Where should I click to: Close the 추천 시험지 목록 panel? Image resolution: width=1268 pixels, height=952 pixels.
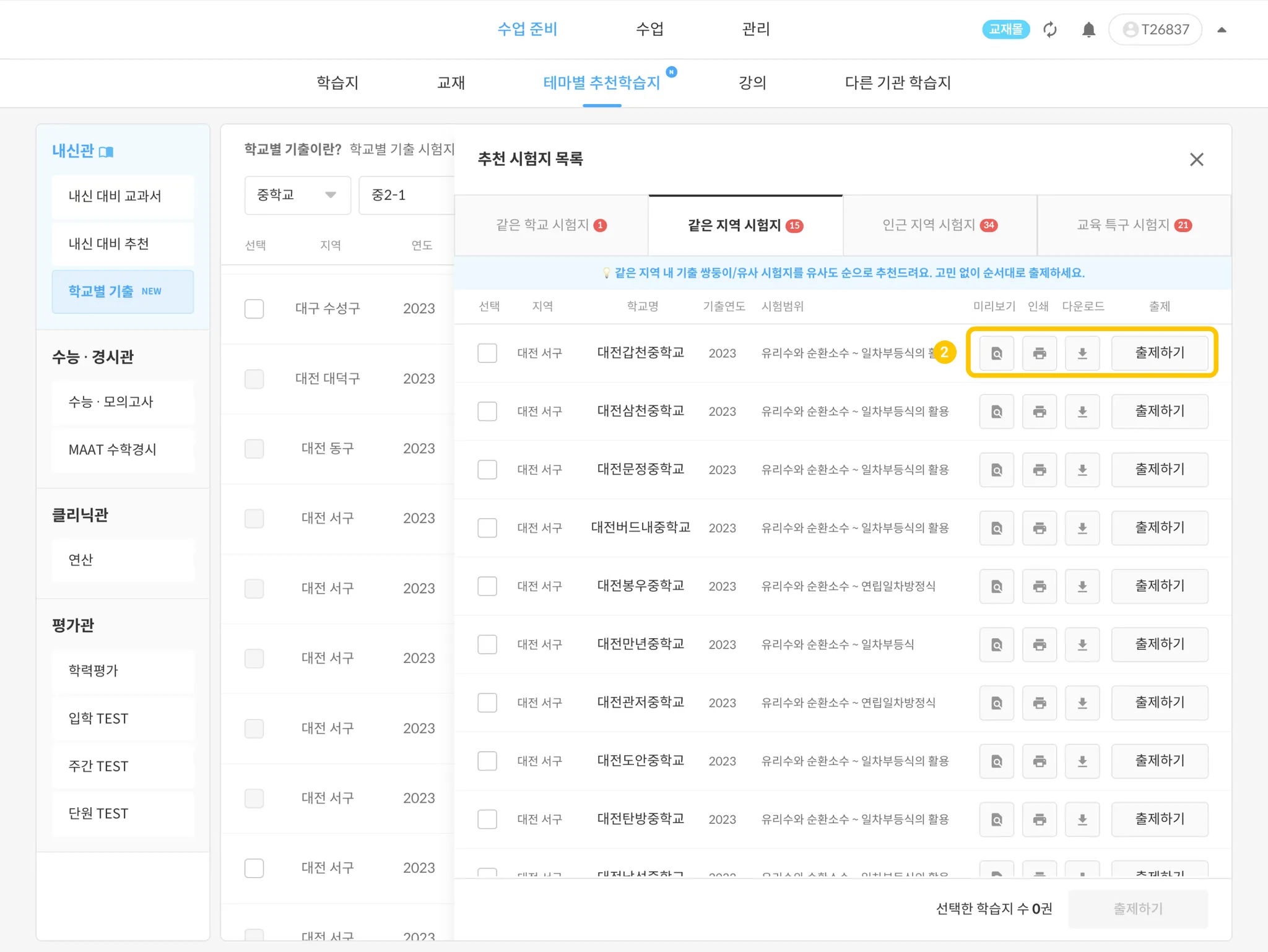click(1196, 160)
